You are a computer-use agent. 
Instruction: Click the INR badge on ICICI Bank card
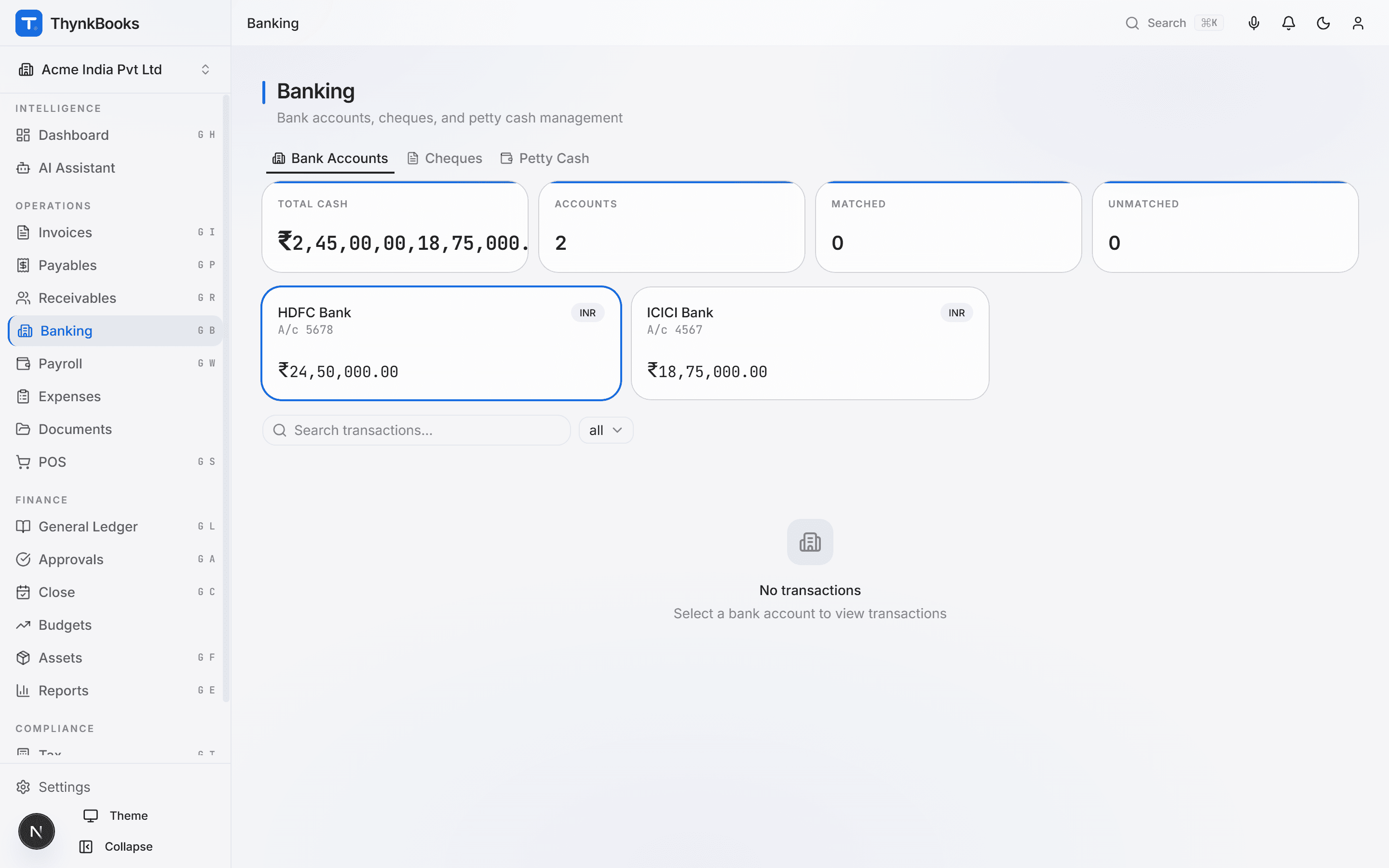click(x=956, y=313)
